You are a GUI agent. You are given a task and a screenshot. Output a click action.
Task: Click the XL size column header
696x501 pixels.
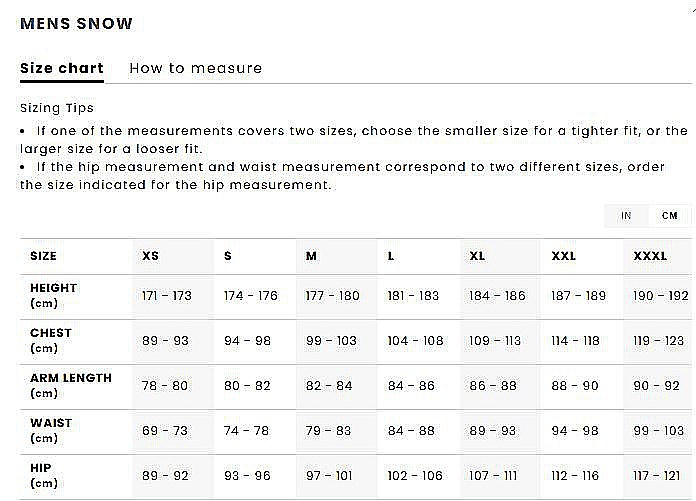(477, 256)
